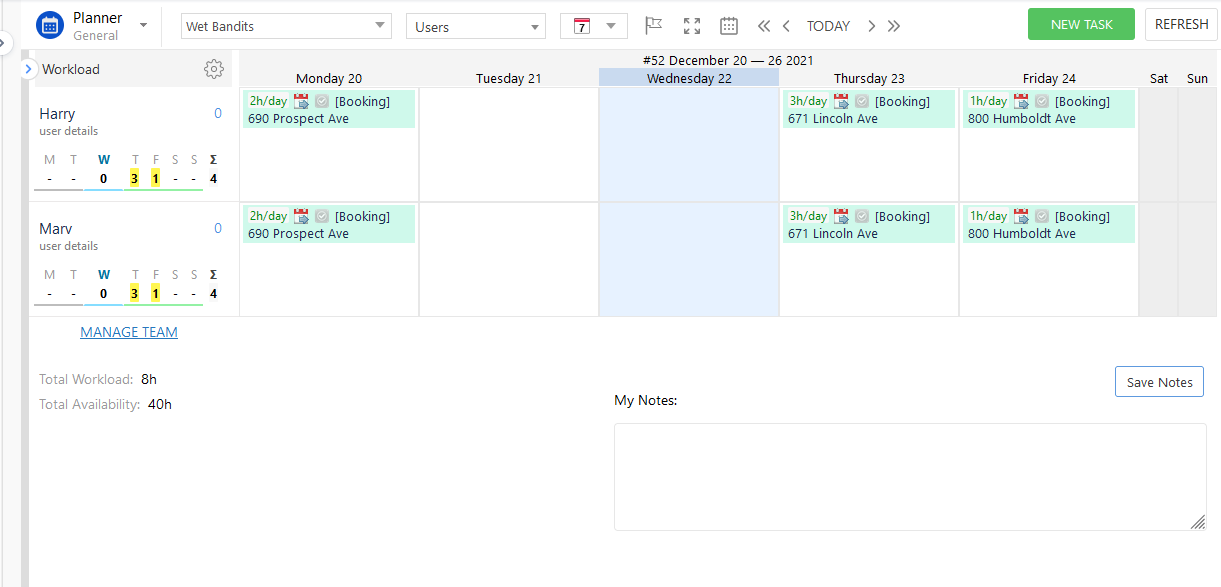Open Harry's 690 Prospect Ave booking text
Image resolution: width=1221 pixels, height=587 pixels.
298,119
